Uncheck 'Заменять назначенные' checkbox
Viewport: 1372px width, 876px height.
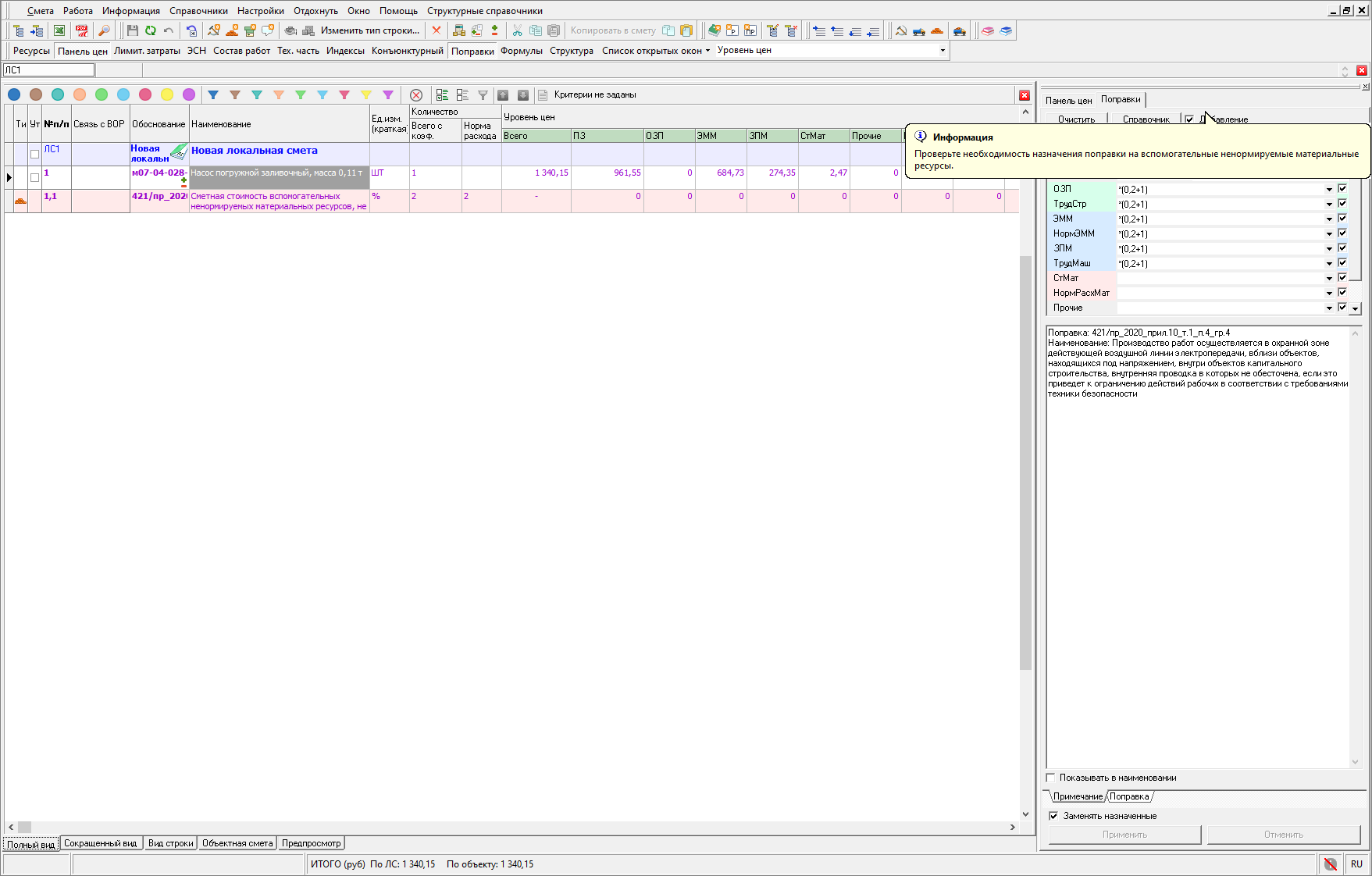tap(1053, 816)
